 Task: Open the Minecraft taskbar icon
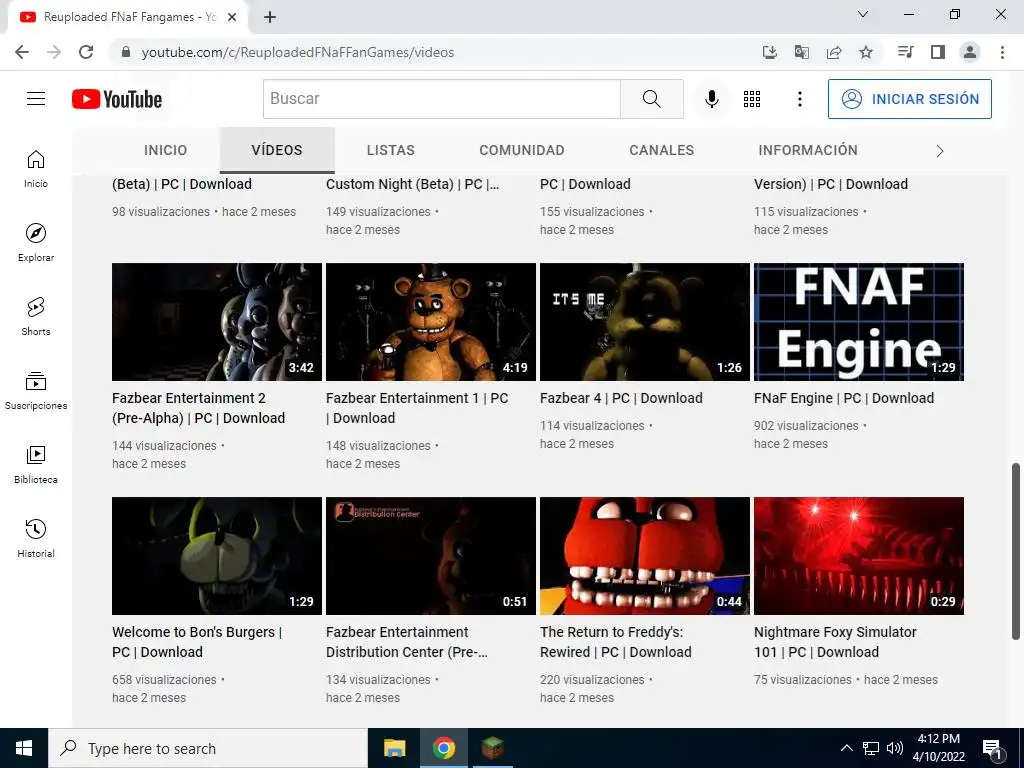click(x=493, y=748)
